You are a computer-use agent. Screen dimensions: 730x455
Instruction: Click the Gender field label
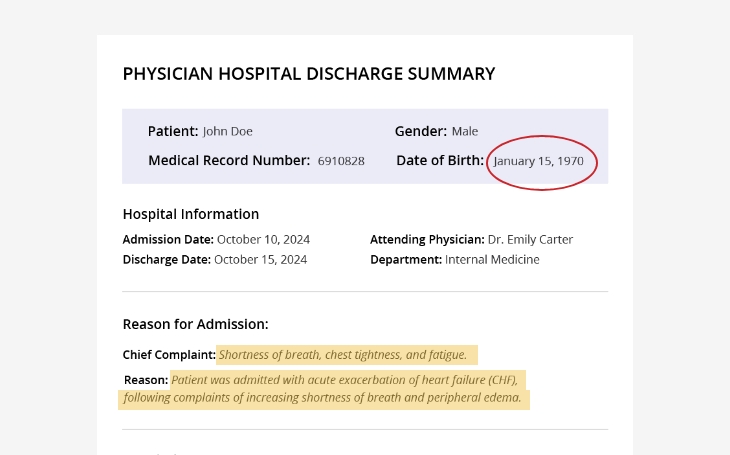420,132
